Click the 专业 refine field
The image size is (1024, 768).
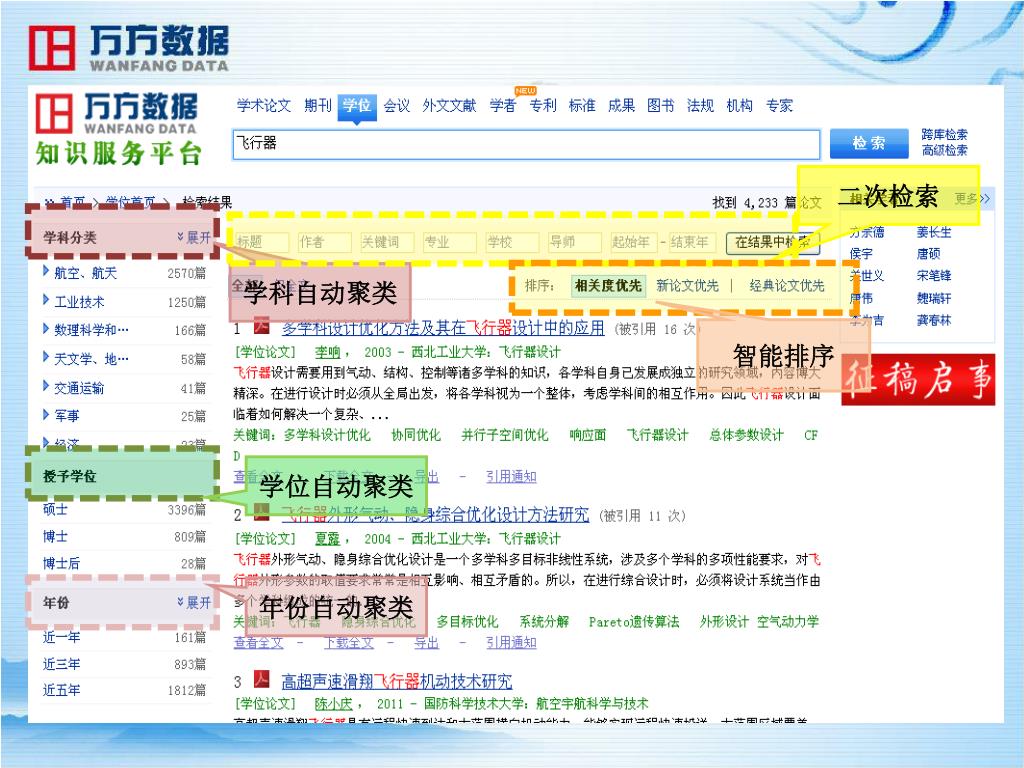[x=449, y=242]
